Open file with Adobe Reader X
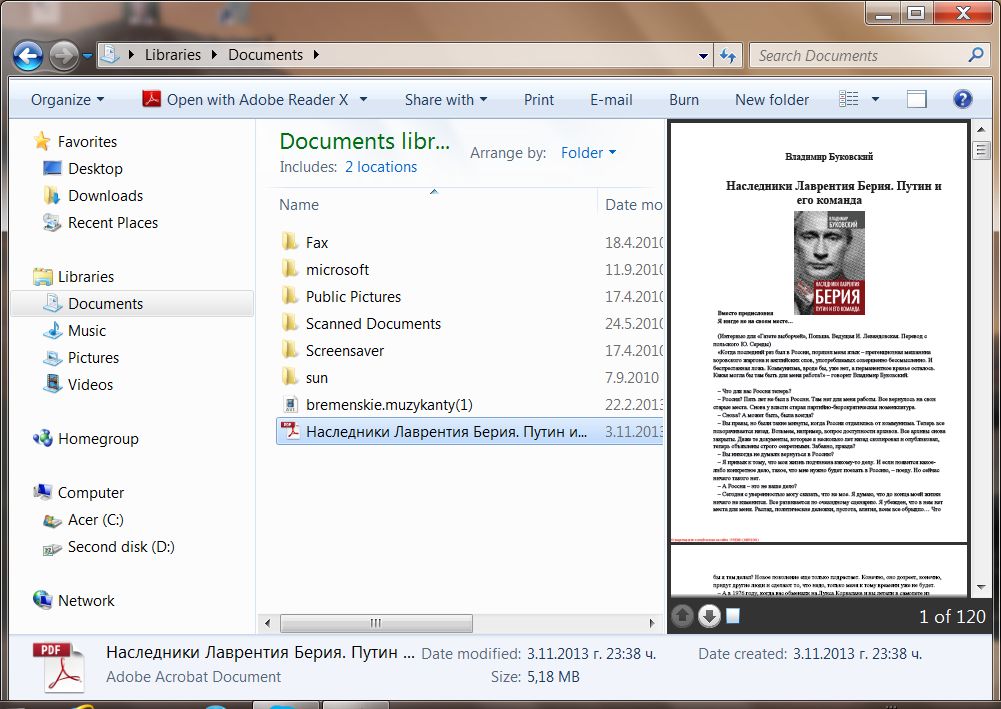This screenshot has height=709, width=1001. point(245,100)
